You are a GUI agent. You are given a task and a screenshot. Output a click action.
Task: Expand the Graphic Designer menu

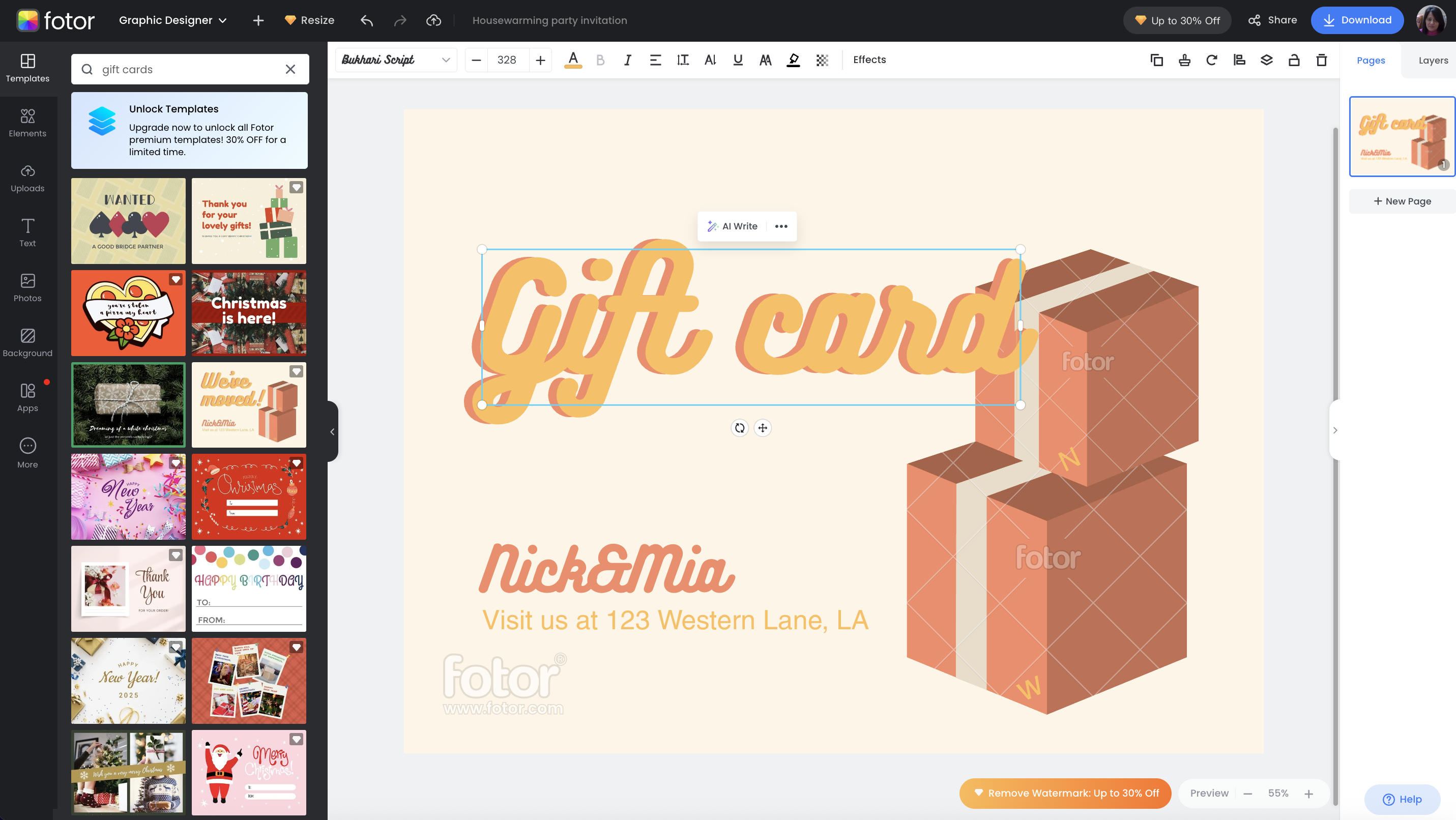pyautogui.click(x=171, y=20)
